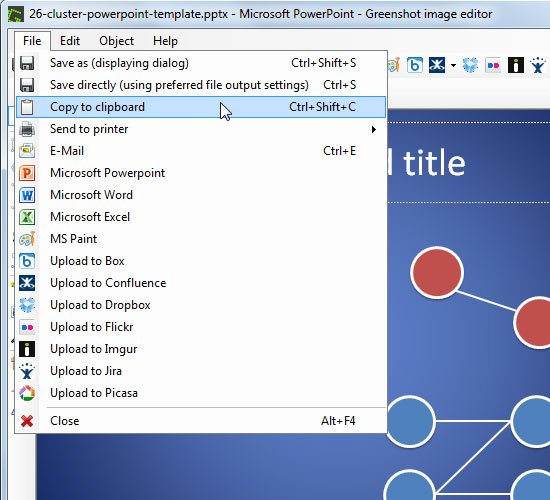Click the Greenshot app icon in title bar
550x500 pixels.
click(x=16, y=14)
